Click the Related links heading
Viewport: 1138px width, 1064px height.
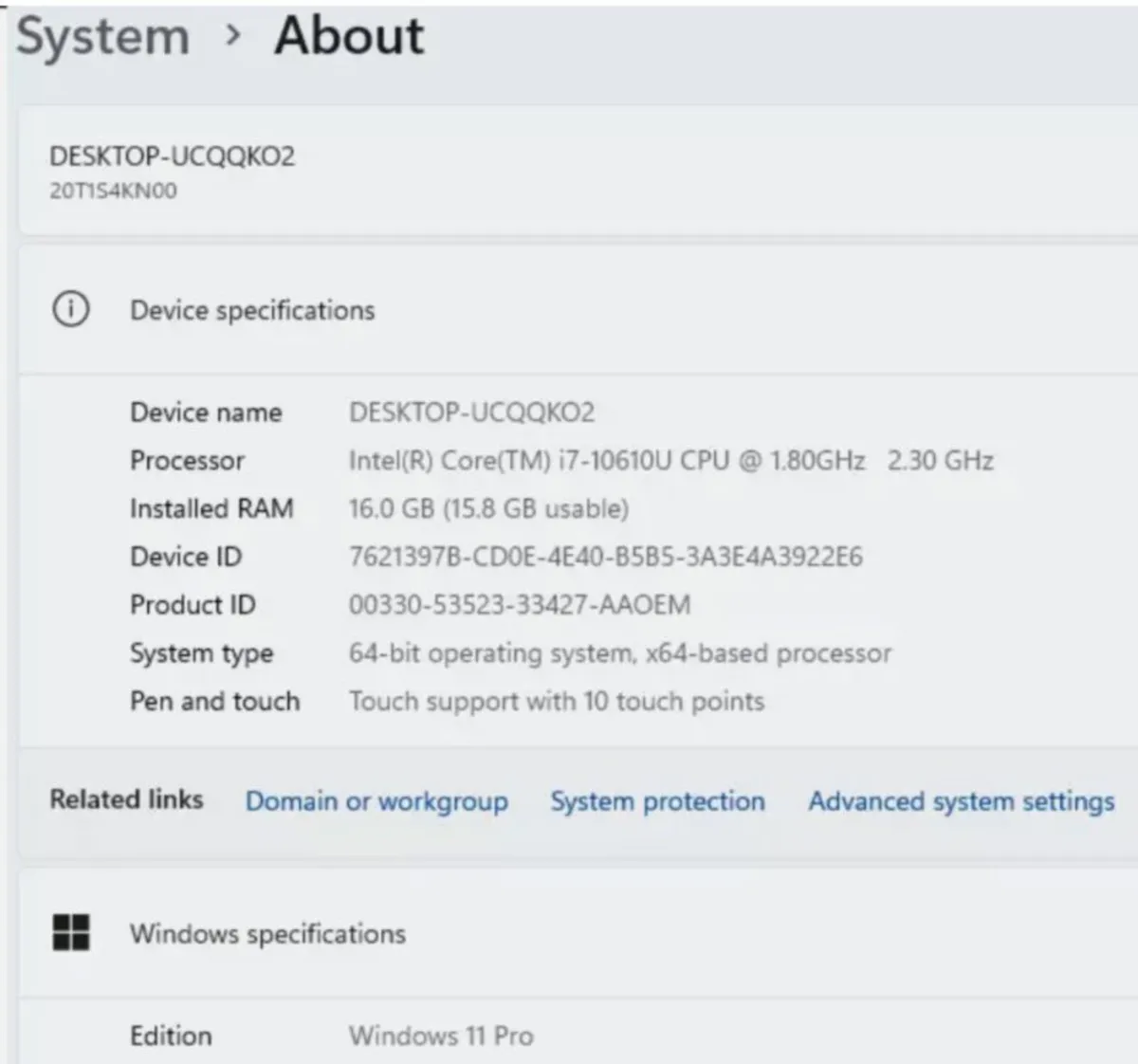(x=126, y=799)
